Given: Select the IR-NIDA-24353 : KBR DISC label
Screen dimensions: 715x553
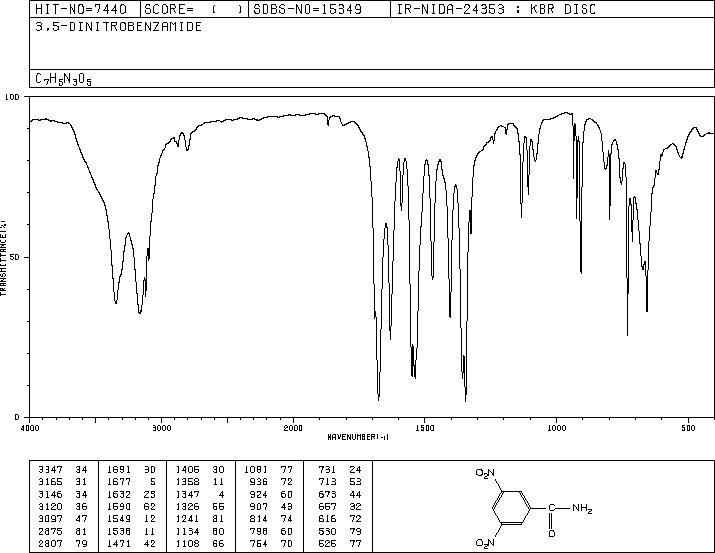Looking at the screenshot, I should [497, 9].
